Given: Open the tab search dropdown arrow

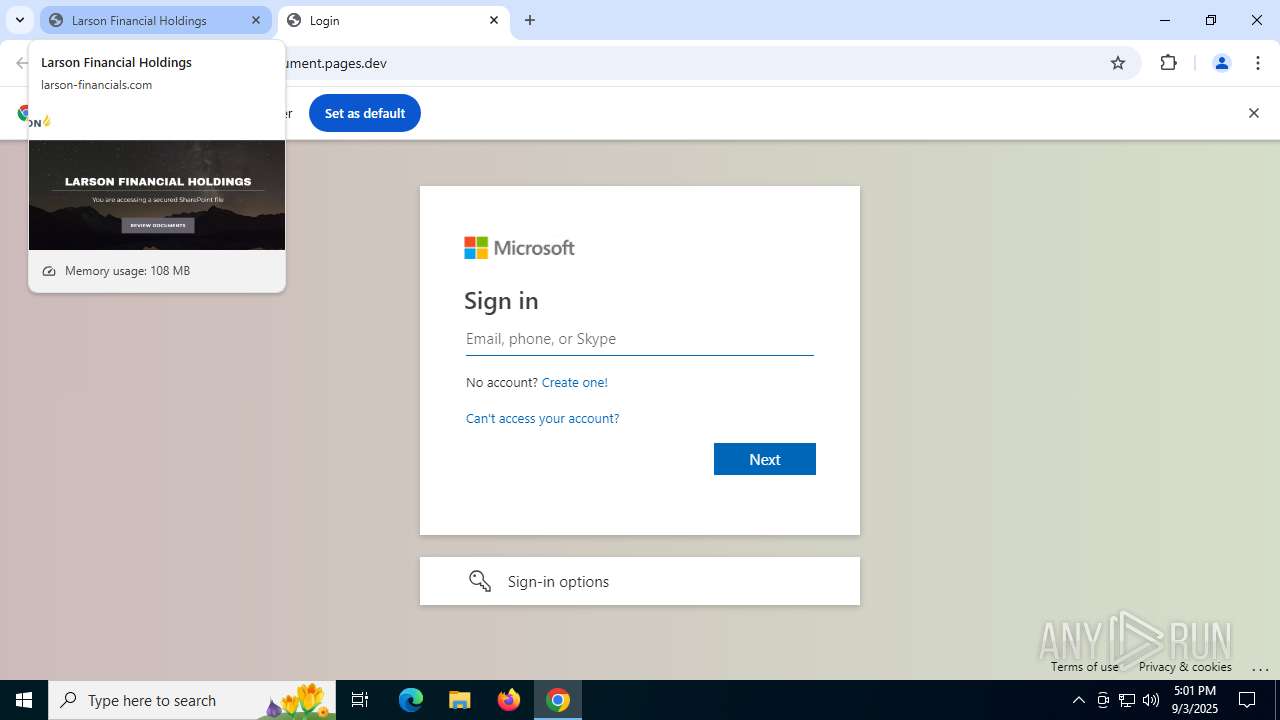Looking at the screenshot, I should [19, 20].
